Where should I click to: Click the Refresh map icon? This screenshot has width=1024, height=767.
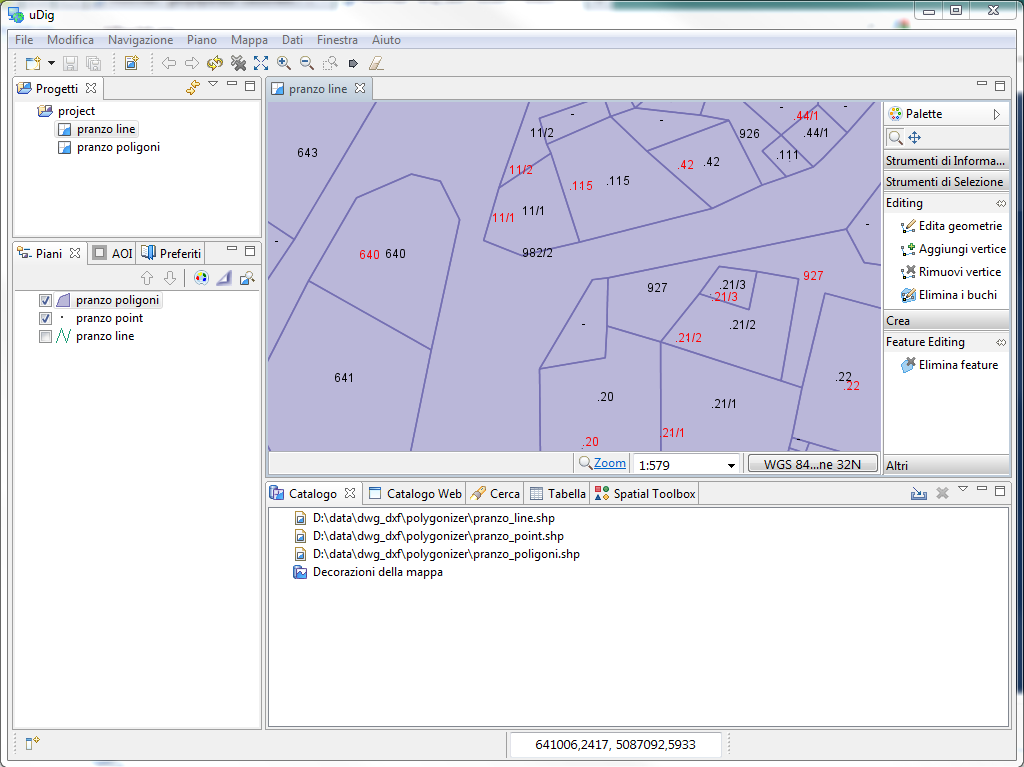215,63
